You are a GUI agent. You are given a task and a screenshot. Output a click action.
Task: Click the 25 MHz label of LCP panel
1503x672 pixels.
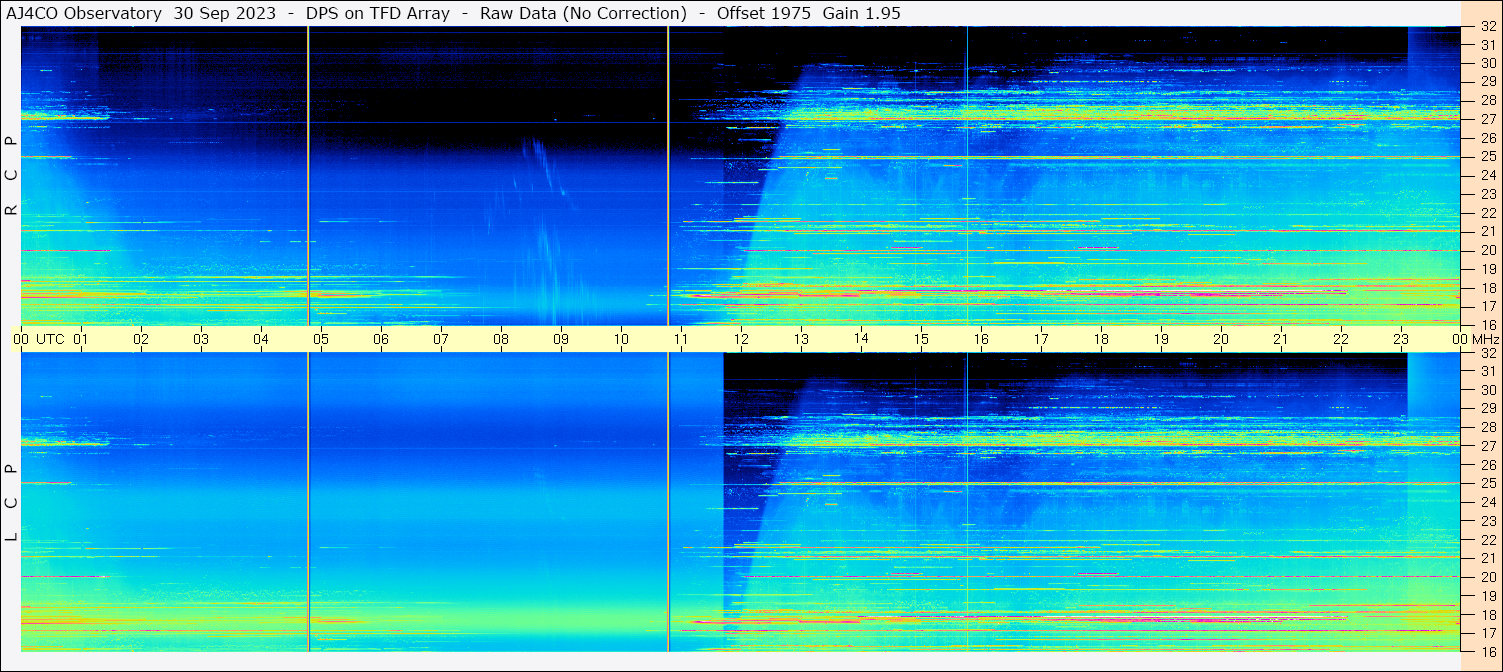tap(1487, 484)
